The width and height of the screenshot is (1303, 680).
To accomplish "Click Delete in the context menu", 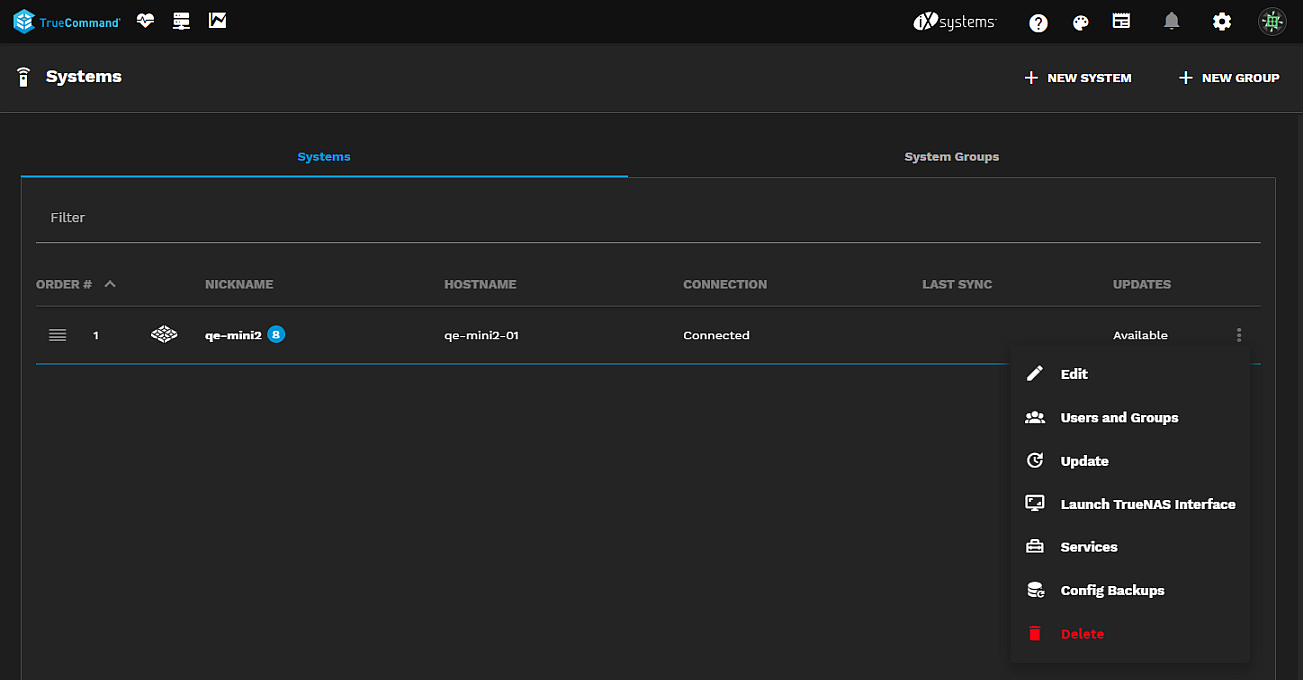I will point(1081,634).
